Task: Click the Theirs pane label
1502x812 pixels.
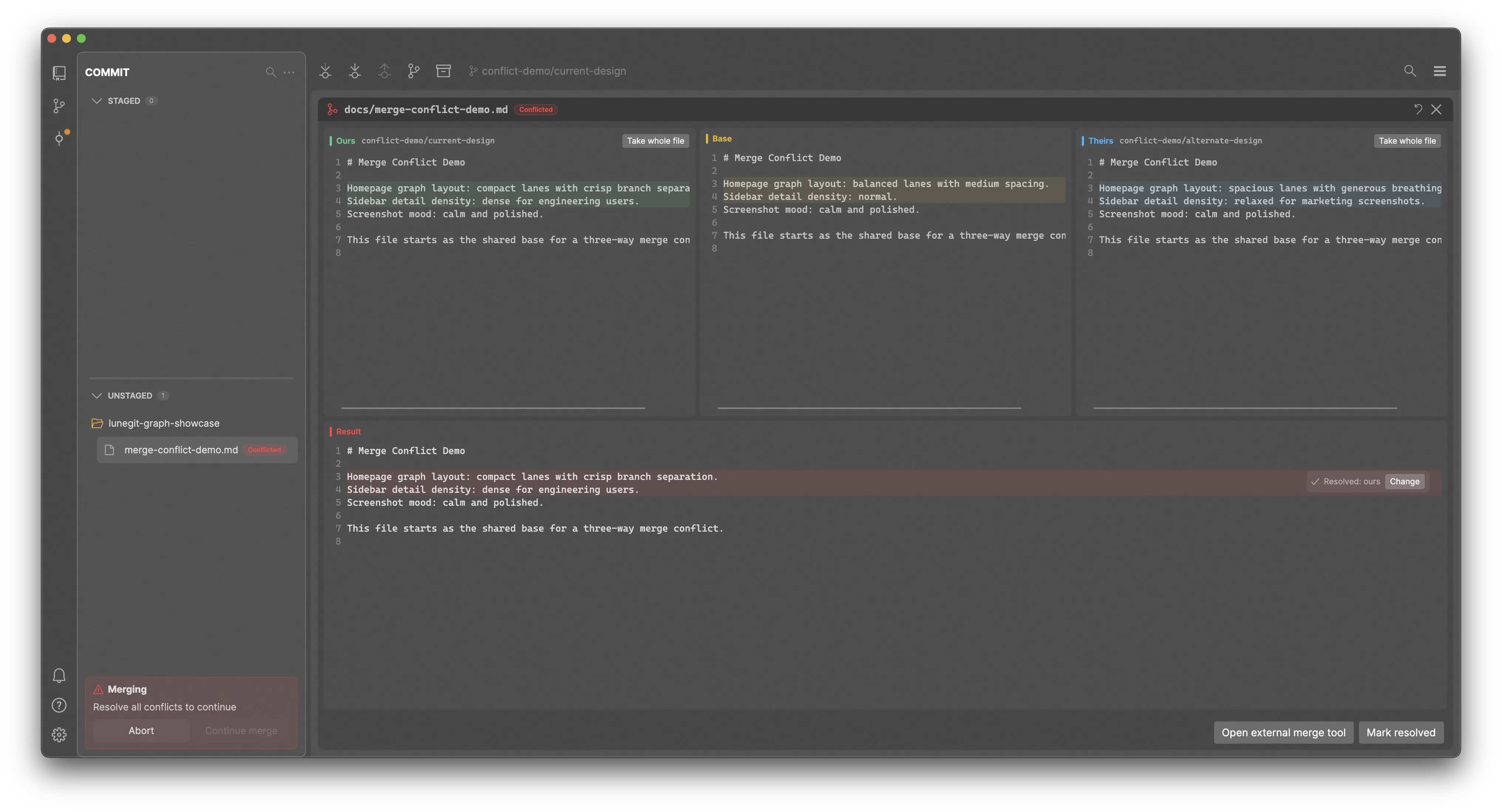Action: coord(1100,140)
